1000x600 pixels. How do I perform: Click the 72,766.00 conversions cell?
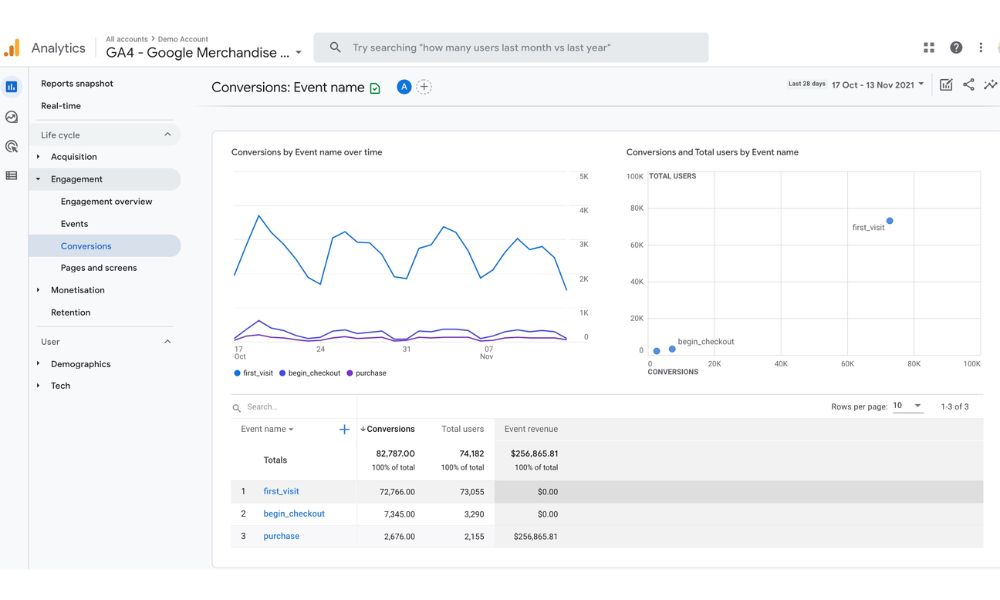pos(397,492)
